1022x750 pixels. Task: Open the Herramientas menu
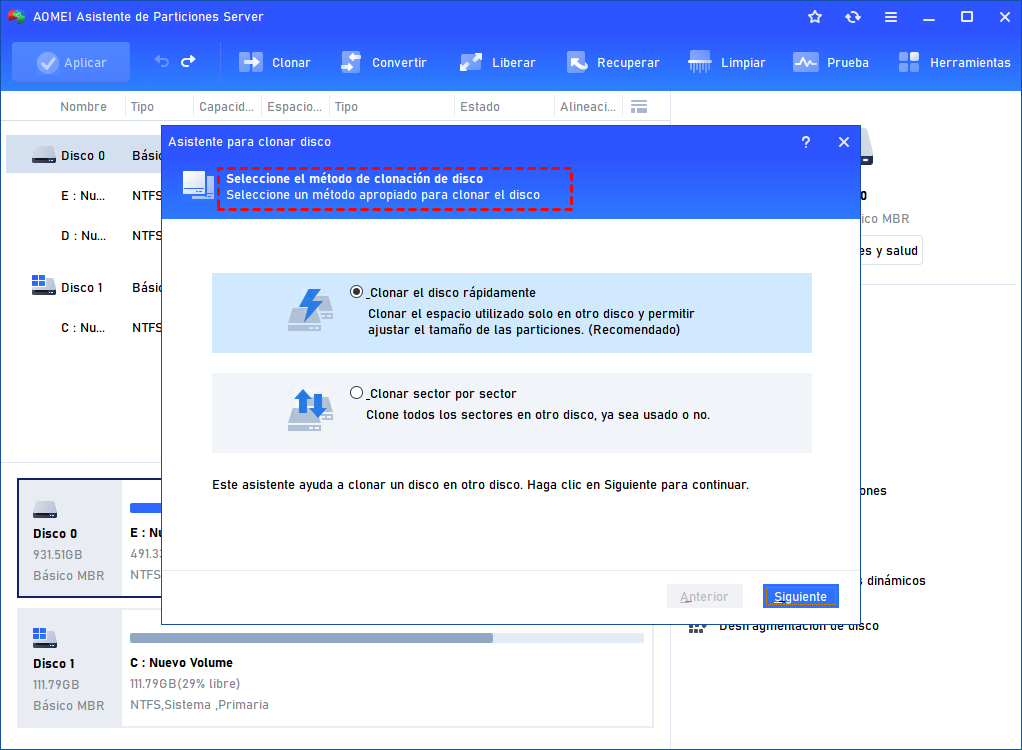(954, 63)
